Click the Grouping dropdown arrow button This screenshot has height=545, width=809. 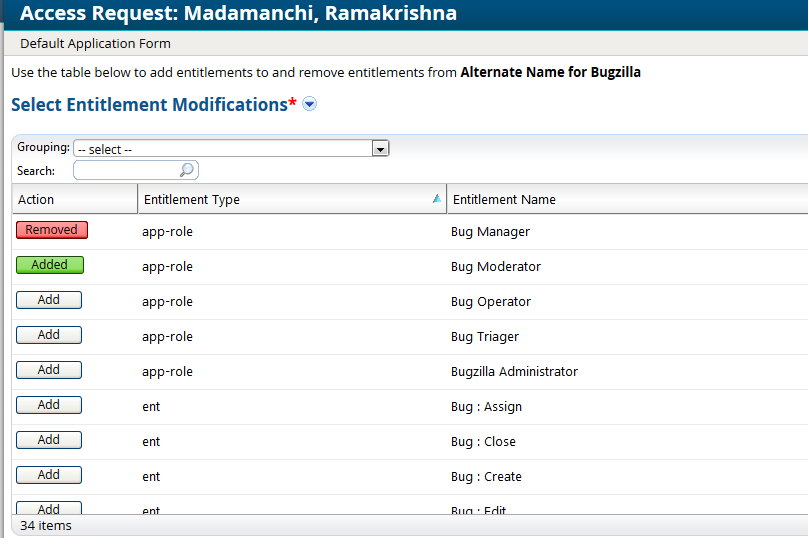coord(380,149)
